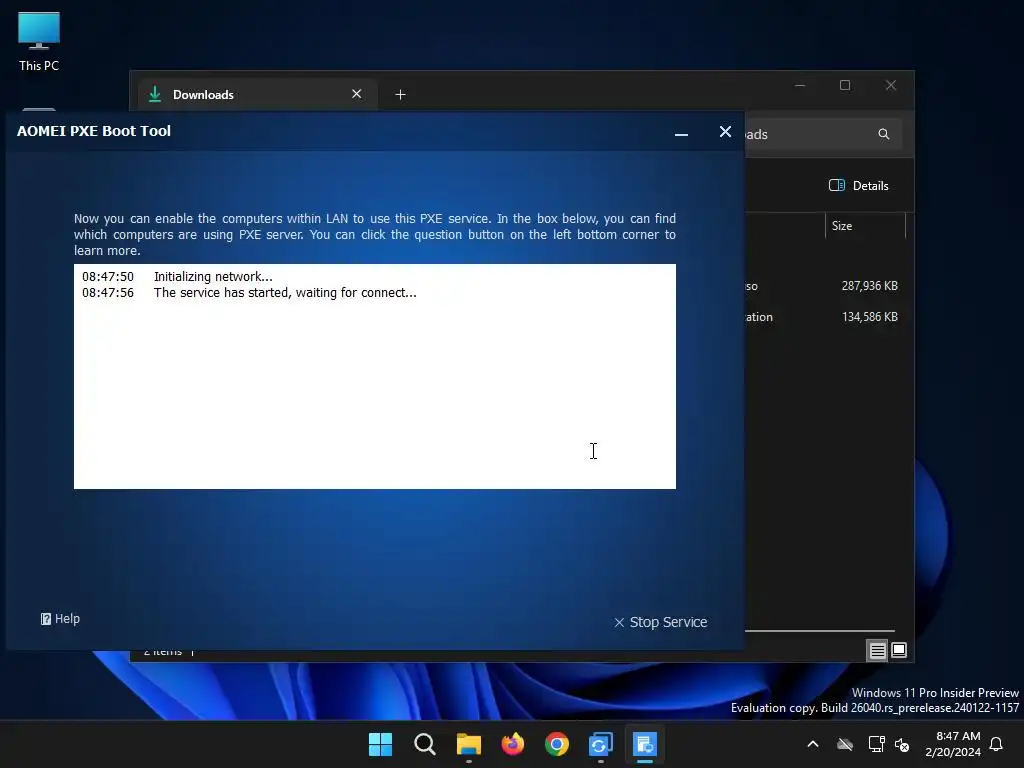This screenshot has width=1024, height=768.
Task: Switch to details list view in File Explorer
Action: tap(877, 650)
